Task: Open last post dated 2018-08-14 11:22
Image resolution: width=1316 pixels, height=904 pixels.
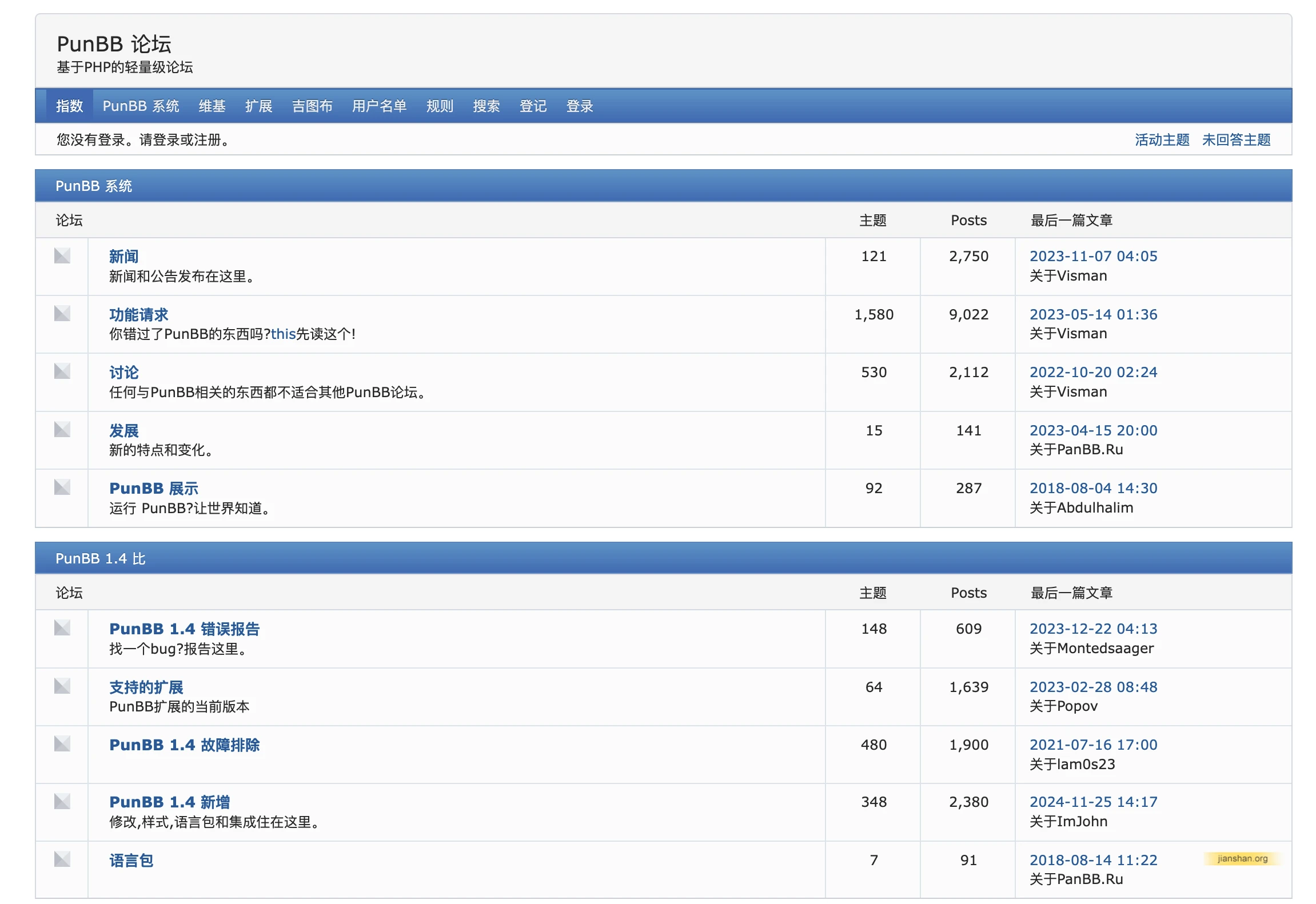Action: [1093, 860]
